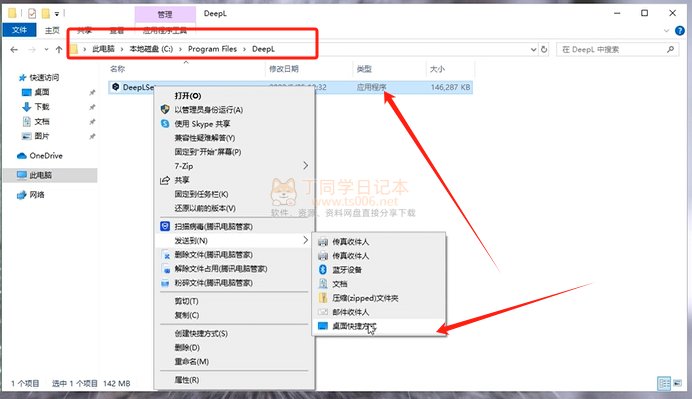The height and width of the screenshot is (399, 692).
Task: Switch to large icons view icon
Action: click(x=677, y=383)
